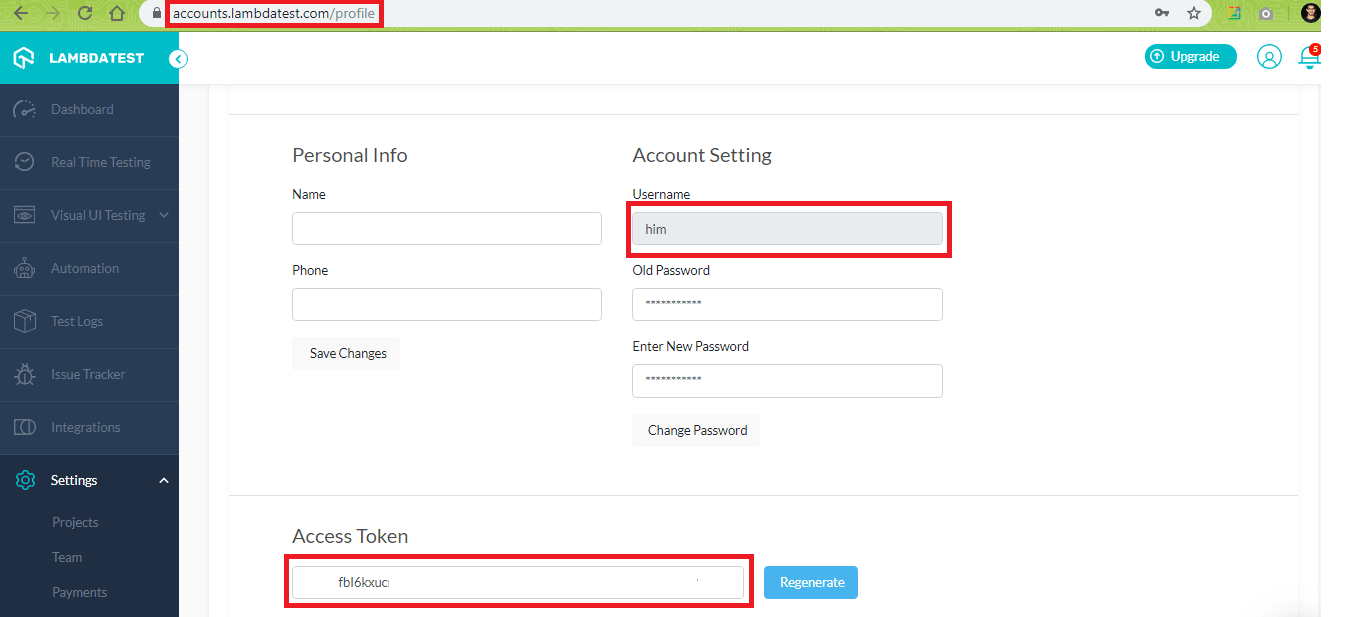Click the Dashboard gauge icon
Image resolution: width=1364 pixels, height=617 pixels.
click(25, 110)
